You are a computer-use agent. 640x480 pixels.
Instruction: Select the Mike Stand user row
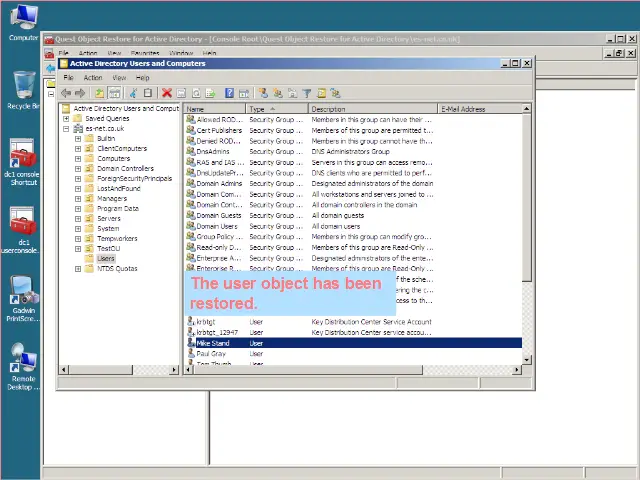click(x=354, y=343)
